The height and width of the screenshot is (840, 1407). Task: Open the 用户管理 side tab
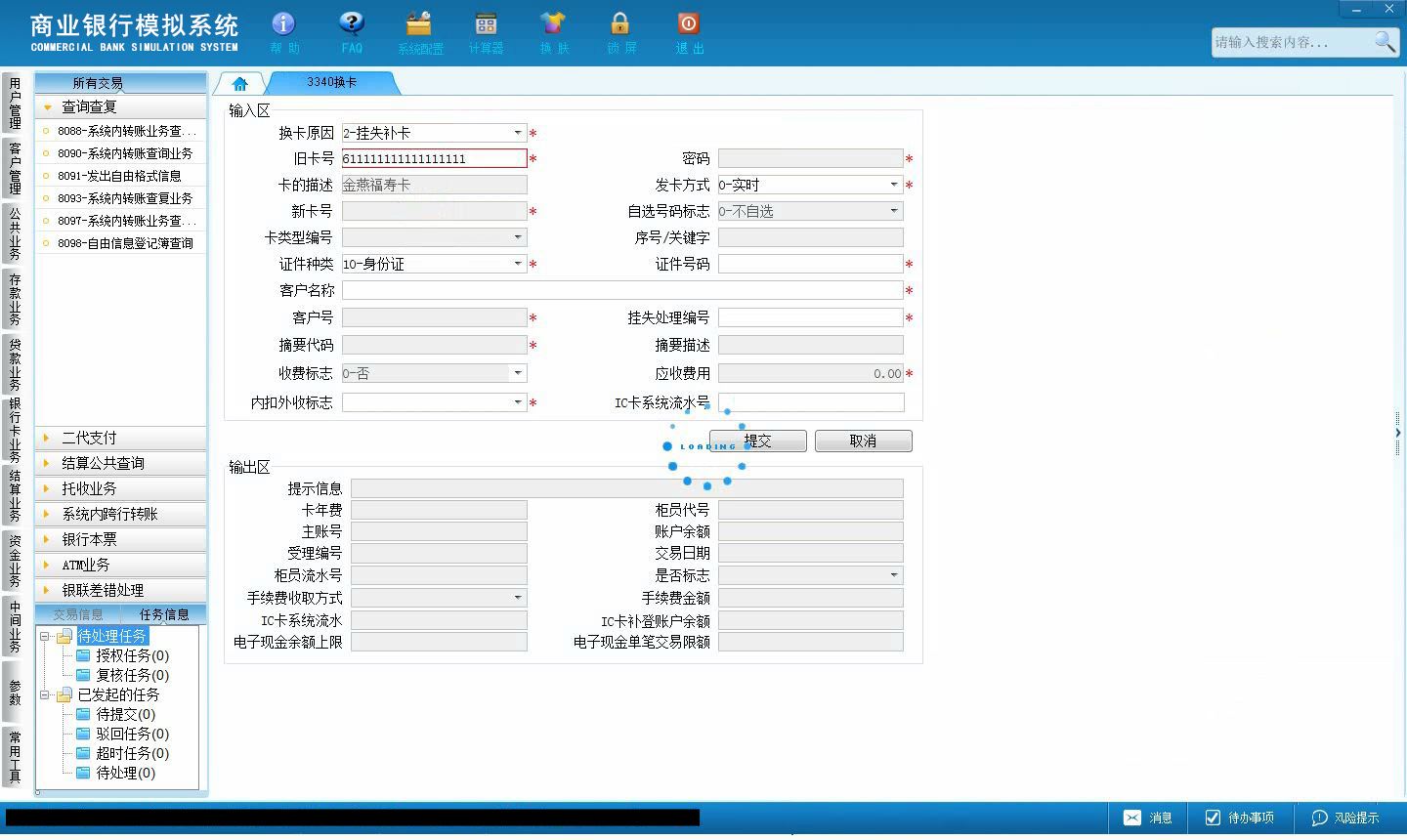[x=14, y=103]
